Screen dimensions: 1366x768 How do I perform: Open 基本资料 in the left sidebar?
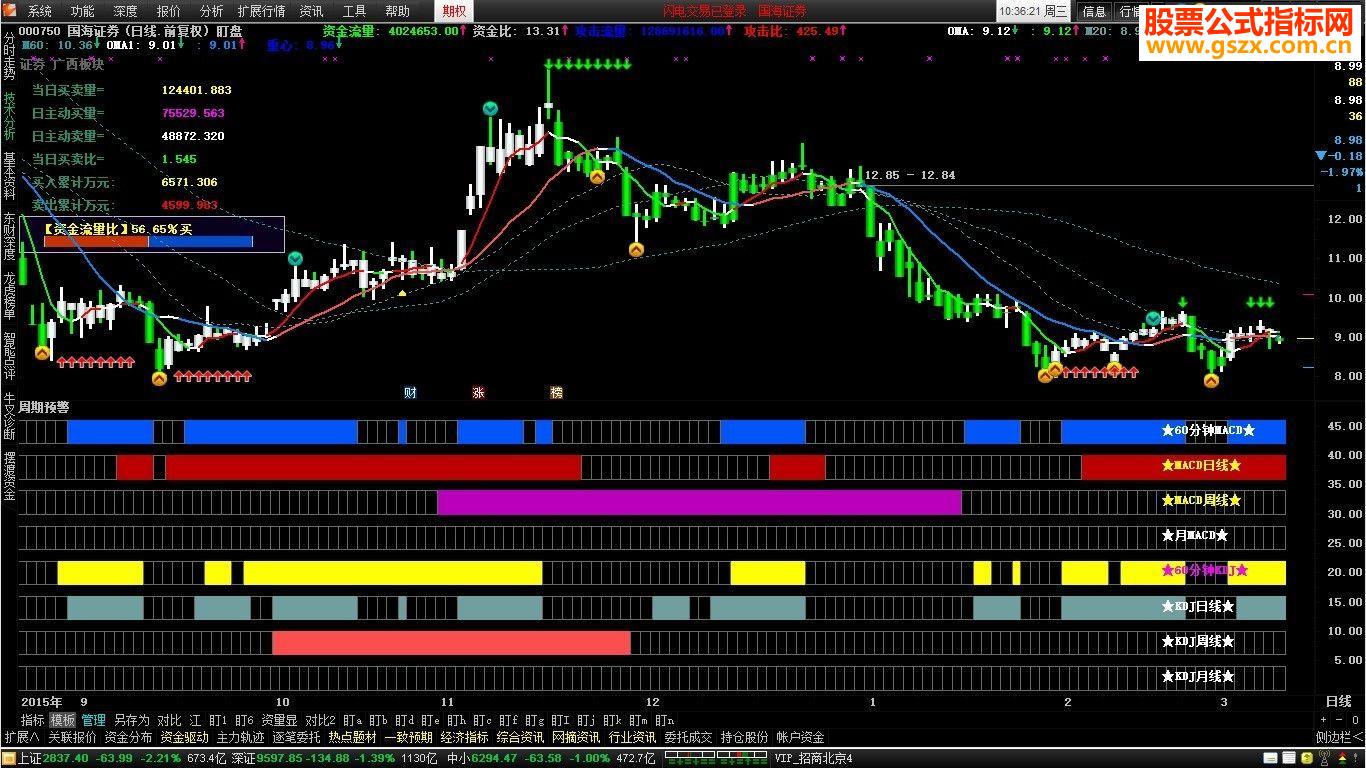coord(9,176)
